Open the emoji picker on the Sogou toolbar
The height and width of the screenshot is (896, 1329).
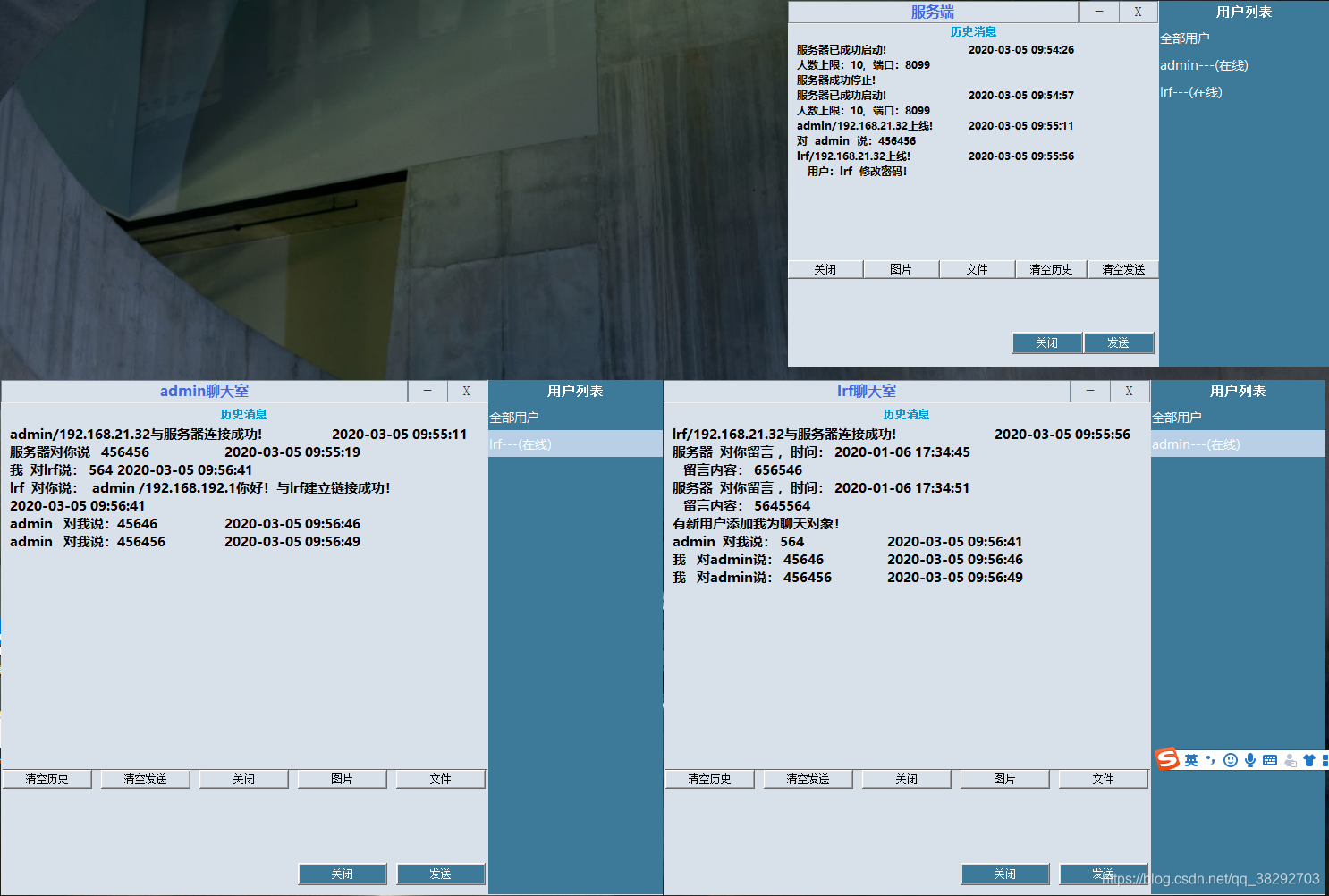tap(1230, 760)
